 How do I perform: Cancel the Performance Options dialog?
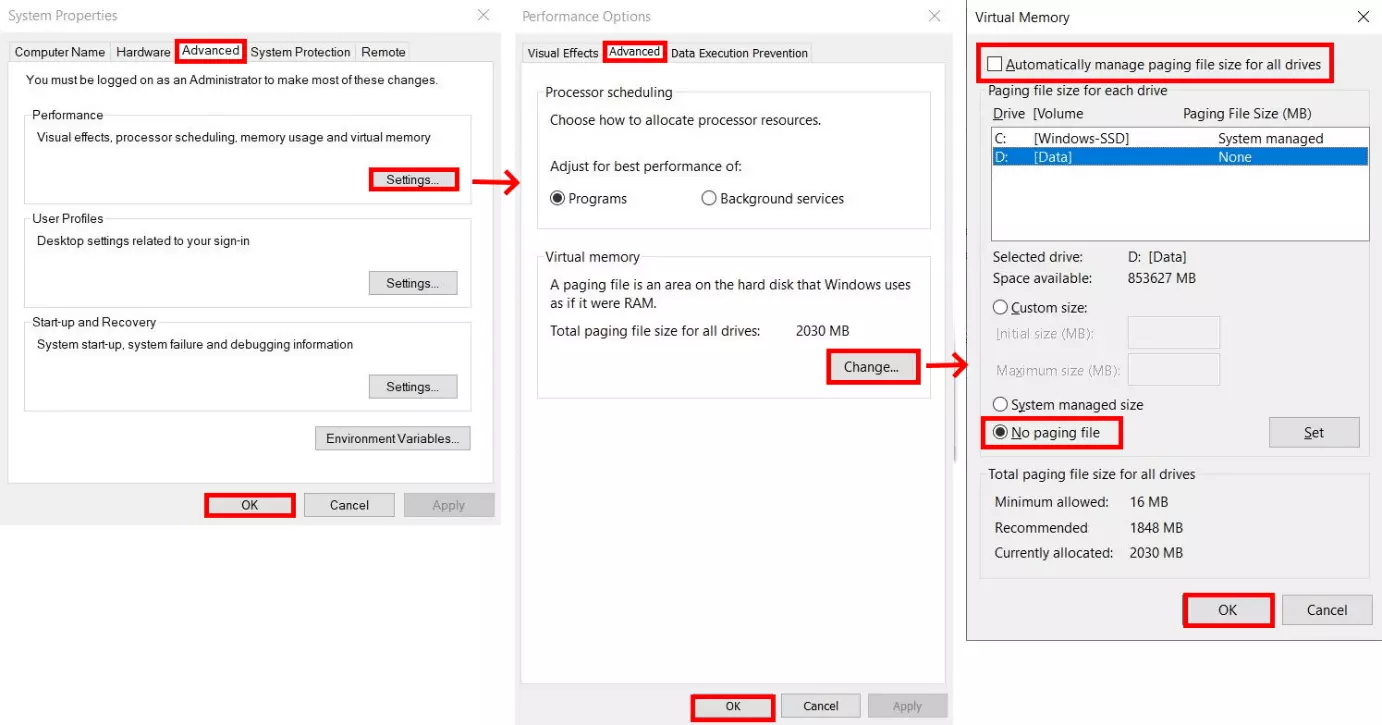point(820,706)
